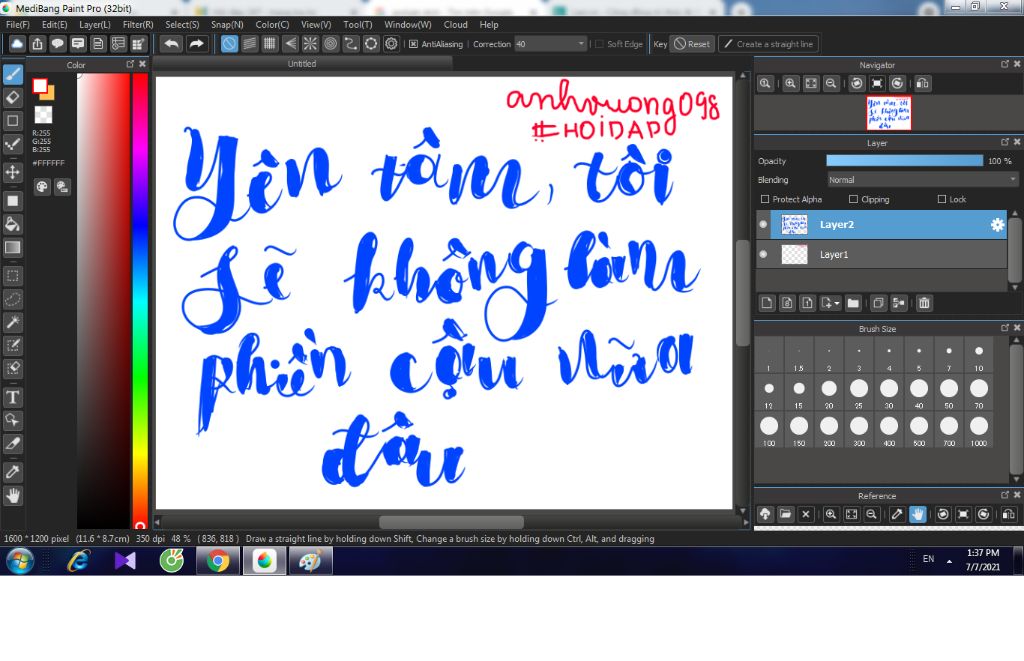Click the foreground color swatch
Image resolution: width=1024 pixels, height=661 pixels.
(40, 86)
